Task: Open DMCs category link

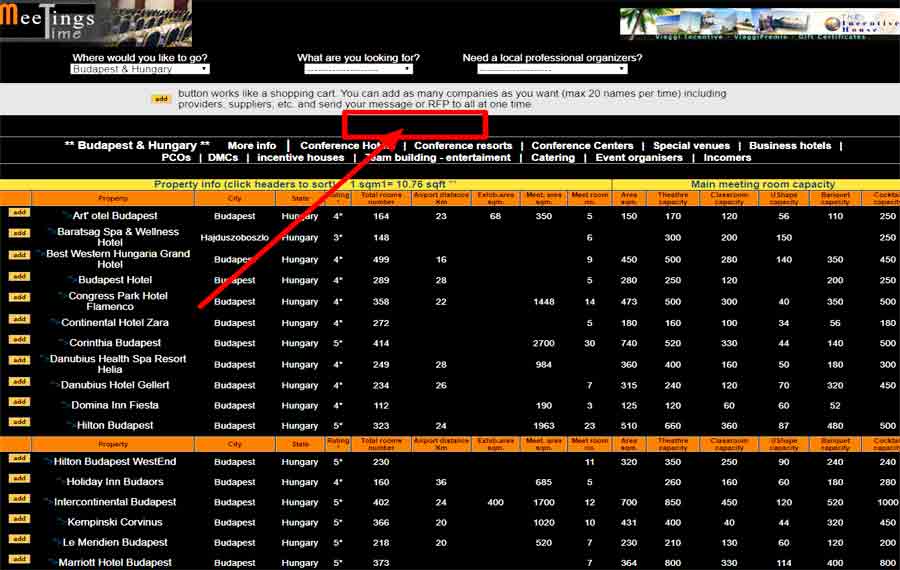Action: click(x=223, y=157)
